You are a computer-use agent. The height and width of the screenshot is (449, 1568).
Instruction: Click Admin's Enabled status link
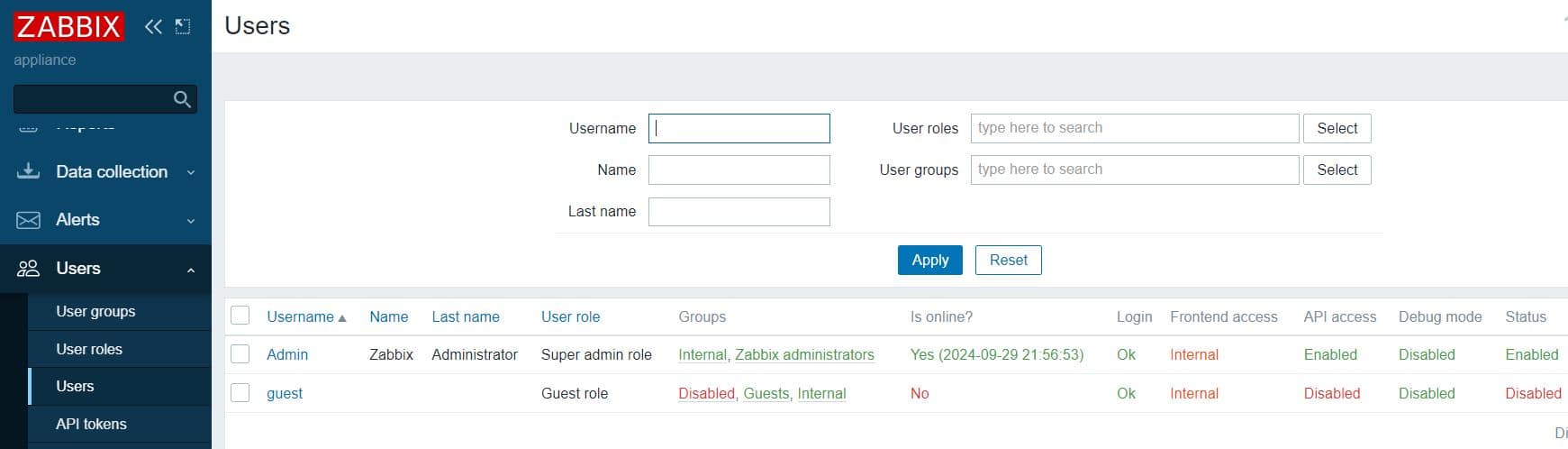point(1531,354)
